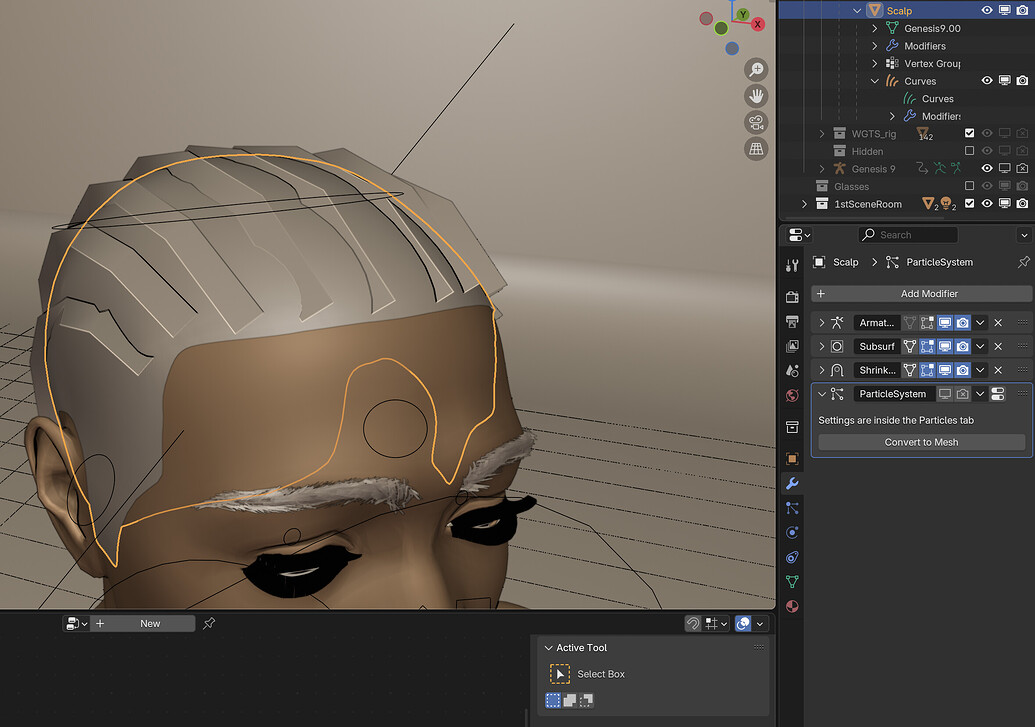Screen dimensions: 1035x727
Task: Enable the Hidden collection checkbox
Action: [x=969, y=151]
